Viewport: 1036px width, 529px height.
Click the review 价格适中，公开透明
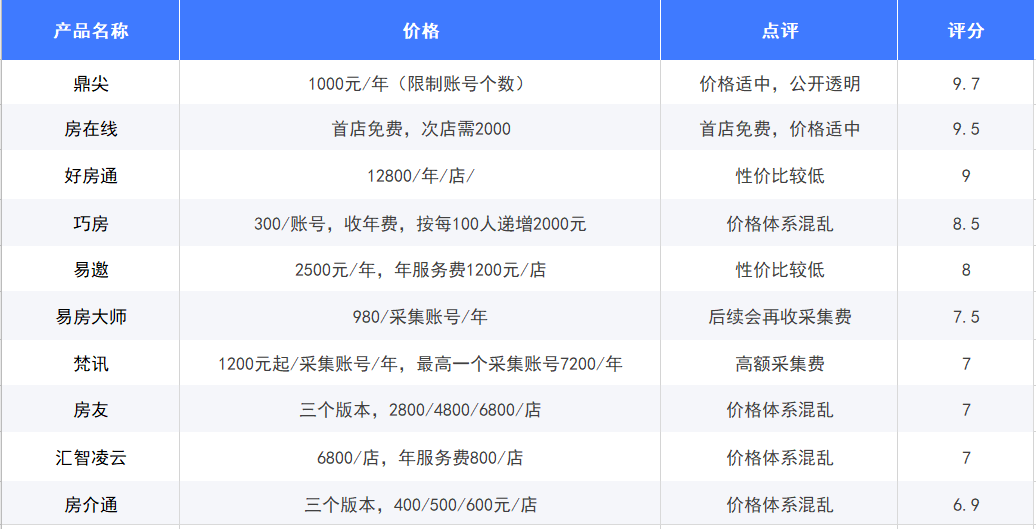(x=779, y=84)
